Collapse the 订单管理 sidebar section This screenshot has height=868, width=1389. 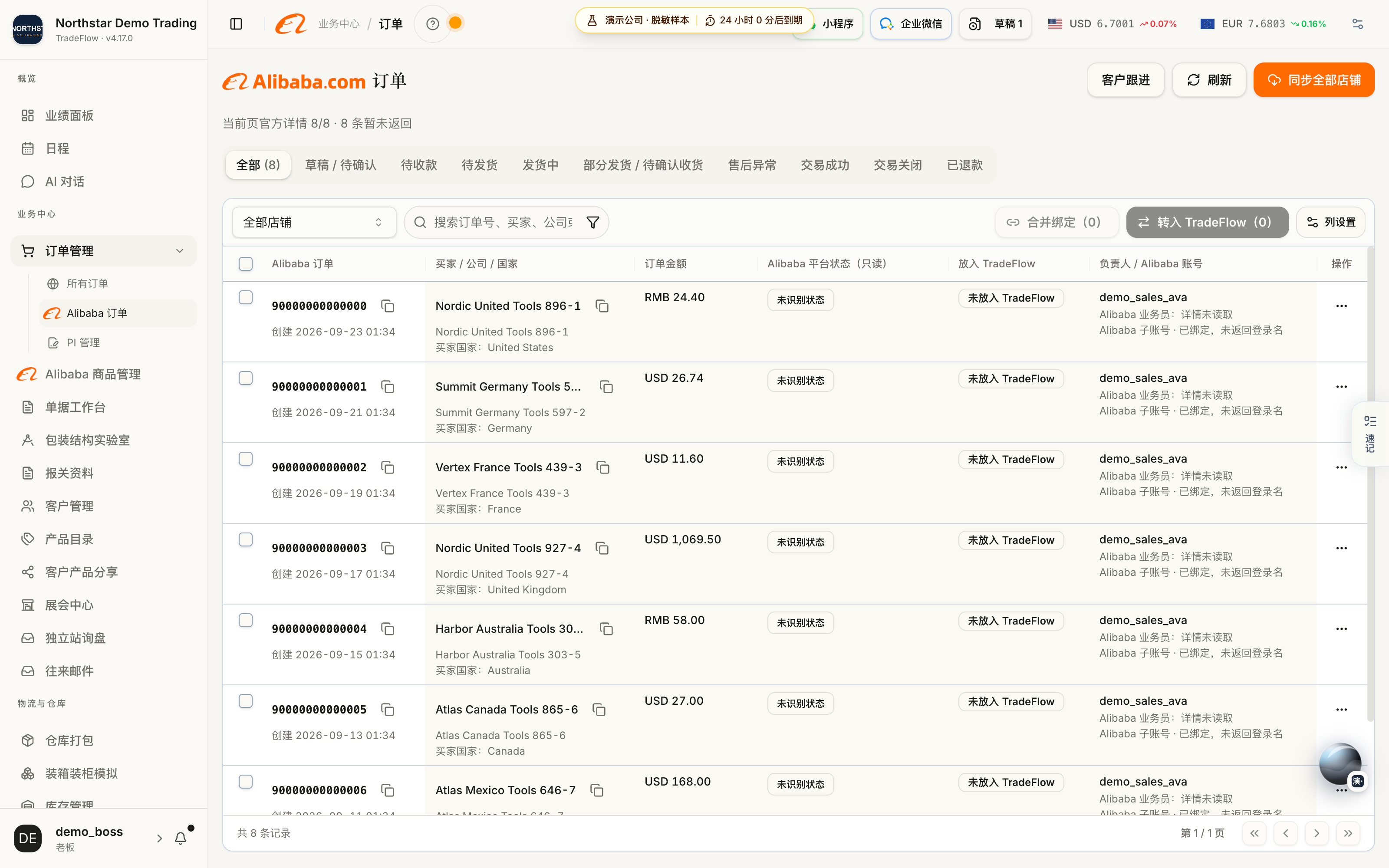103,251
